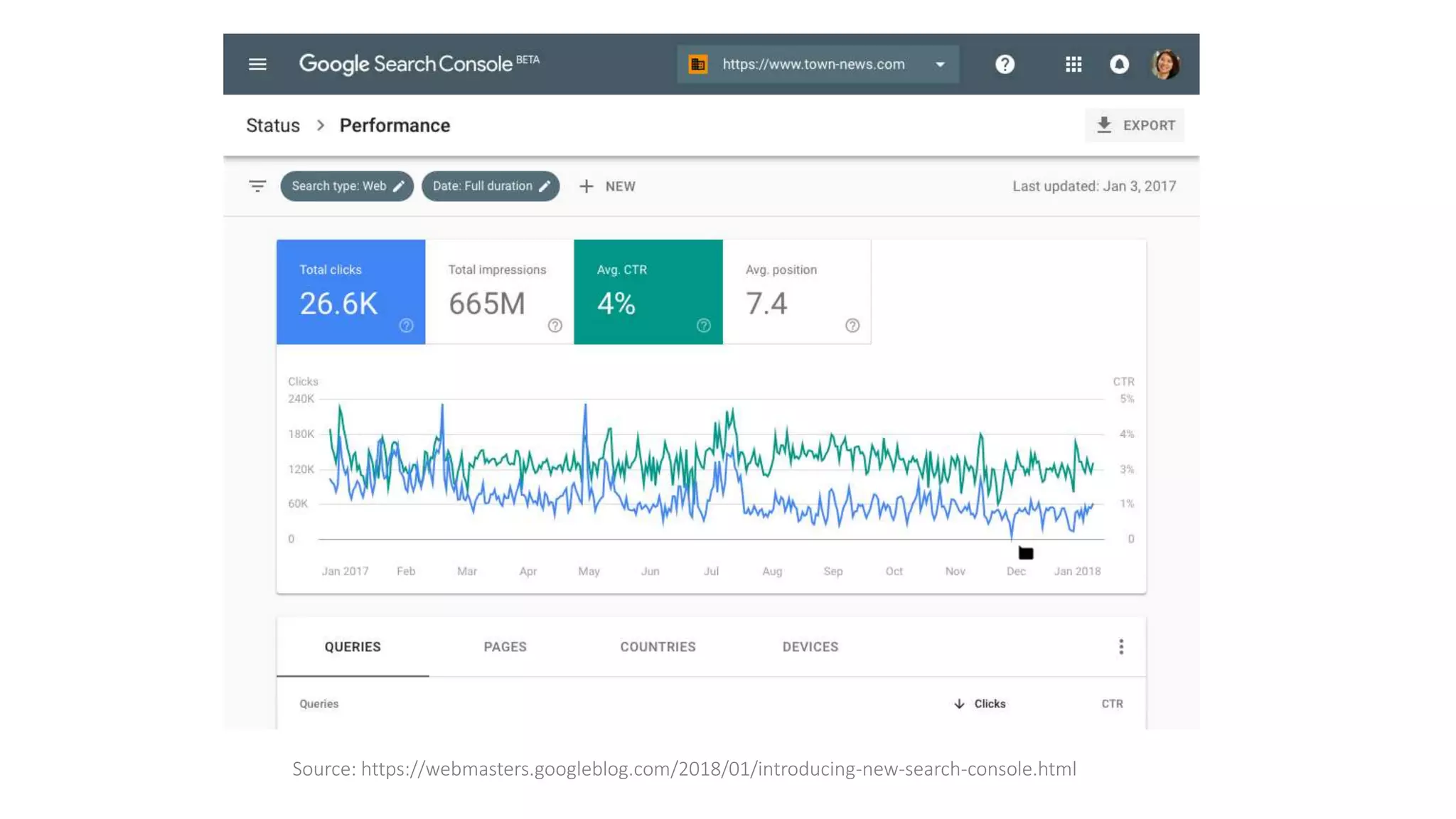Click the Google Search Console logo
The height and width of the screenshot is (819, 1456).
coord(405,64)
